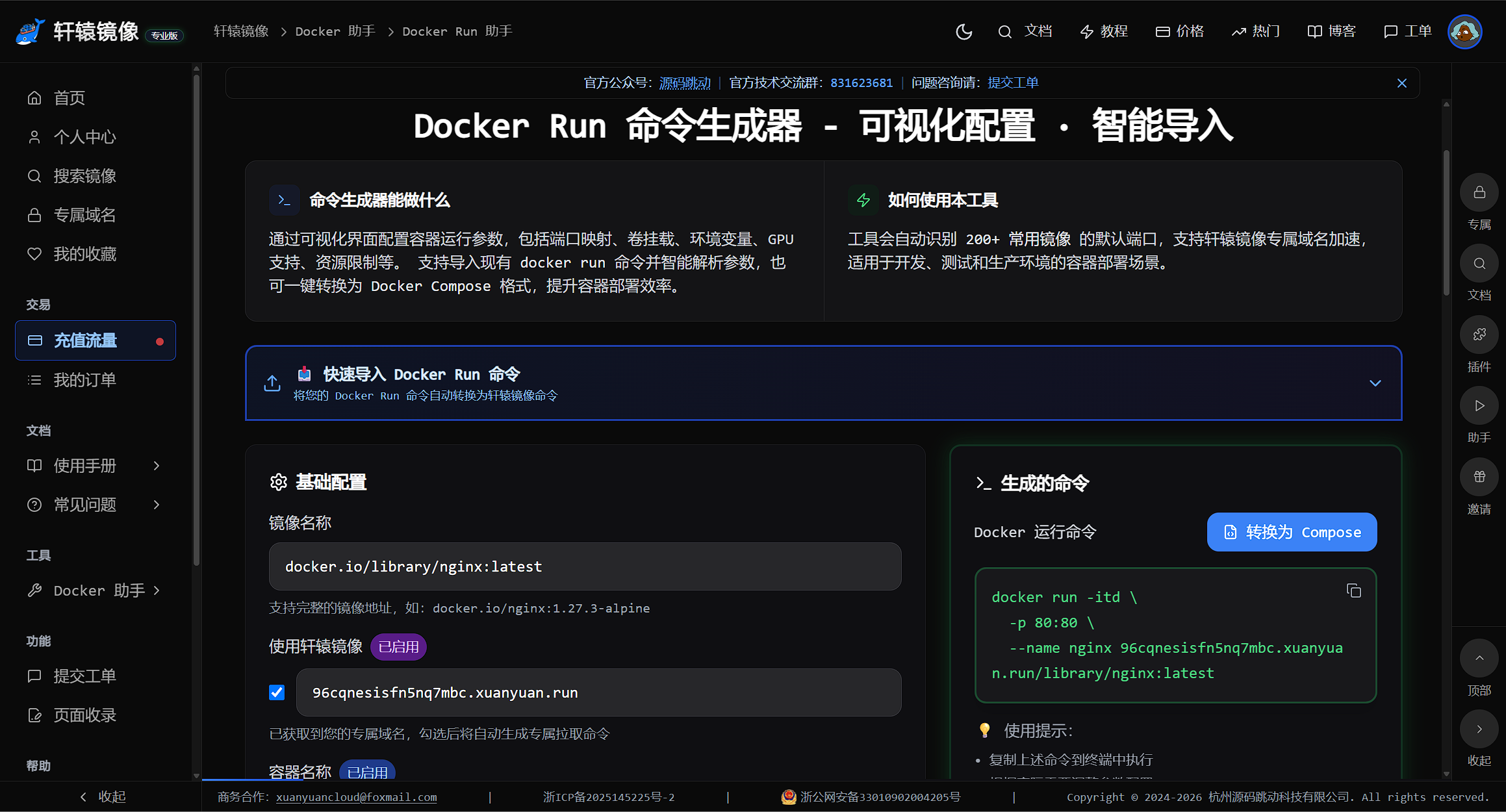
Task: Click the search magnifier icon in header
Action: [x=1005, y=32]
